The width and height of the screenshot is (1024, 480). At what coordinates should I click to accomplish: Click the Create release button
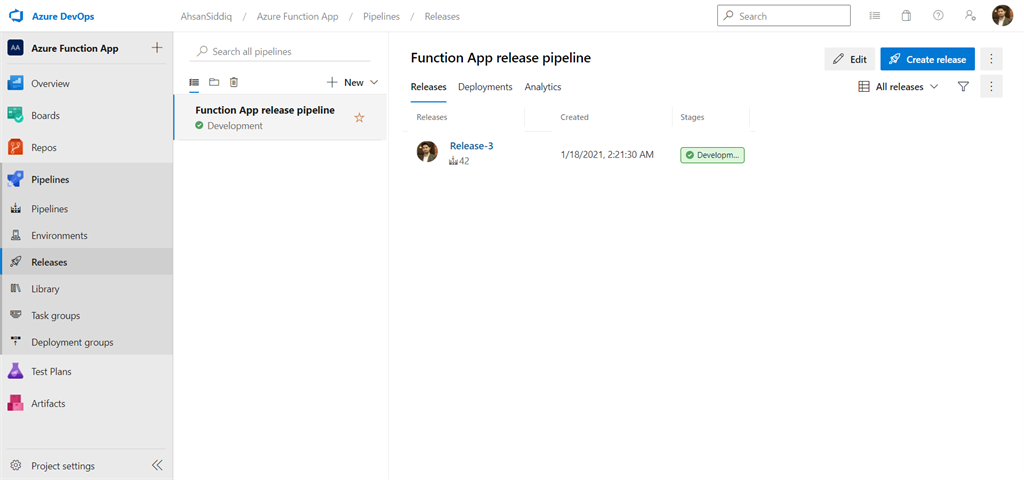[927, 59]
